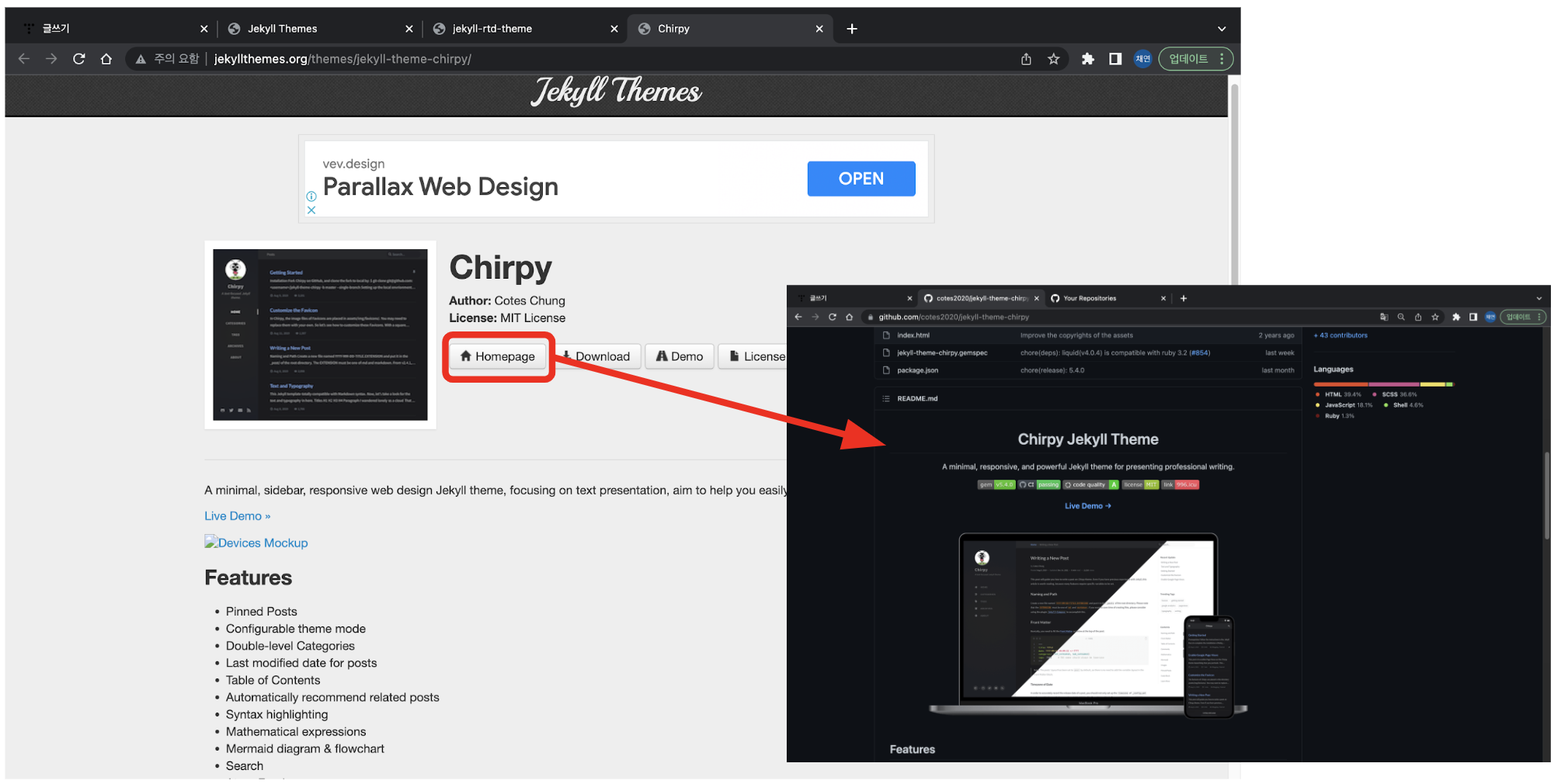This screenshot has width=1561, height=784.
Task: Close the Chirpy tab
Action: pos(819,29)
